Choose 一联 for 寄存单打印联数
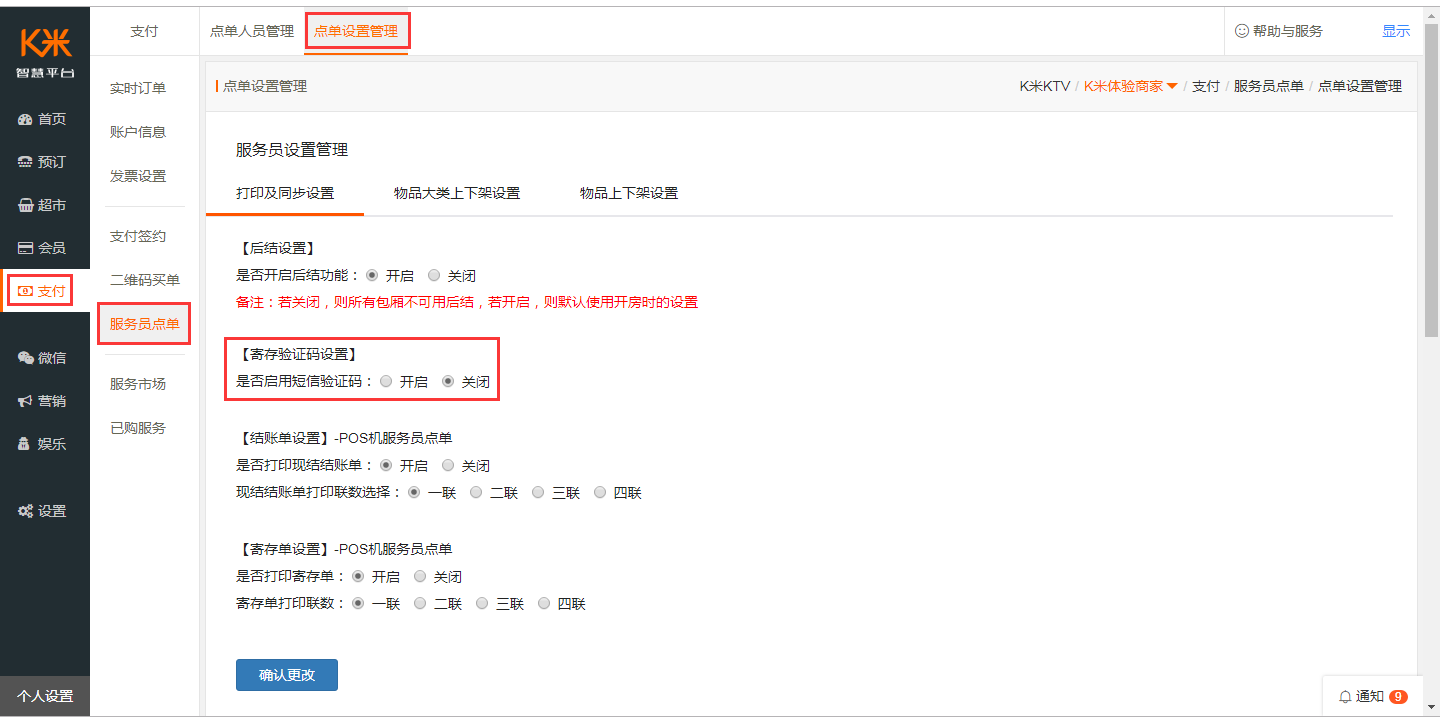 tap(358, 603)
